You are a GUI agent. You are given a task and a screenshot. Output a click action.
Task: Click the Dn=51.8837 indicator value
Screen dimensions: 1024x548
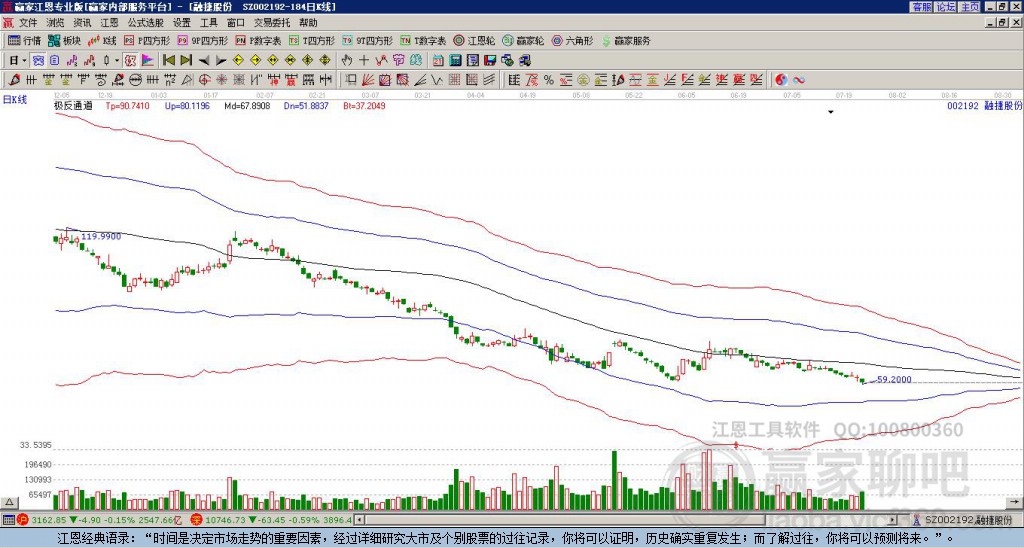click(306, 105)
